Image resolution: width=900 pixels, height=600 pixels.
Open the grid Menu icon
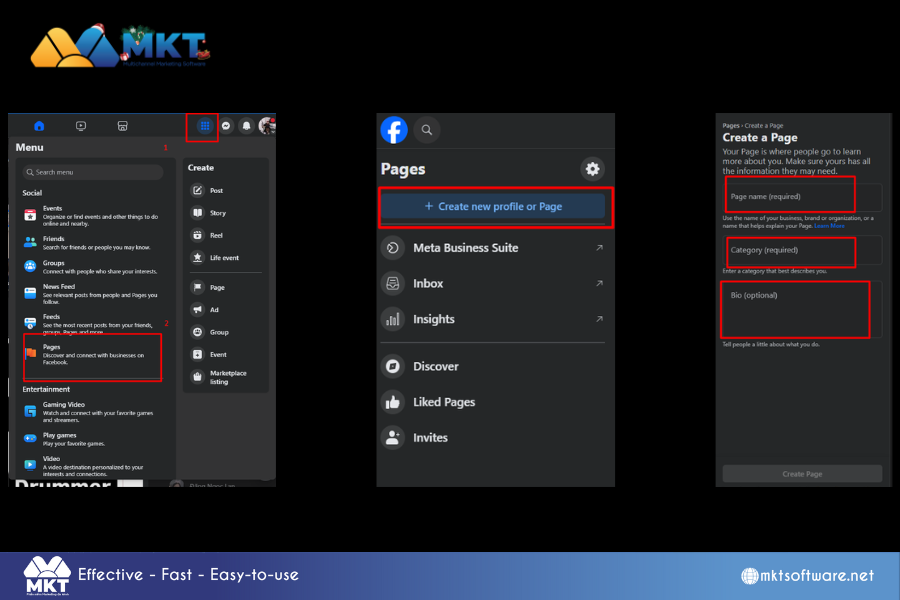coord(205,126)
